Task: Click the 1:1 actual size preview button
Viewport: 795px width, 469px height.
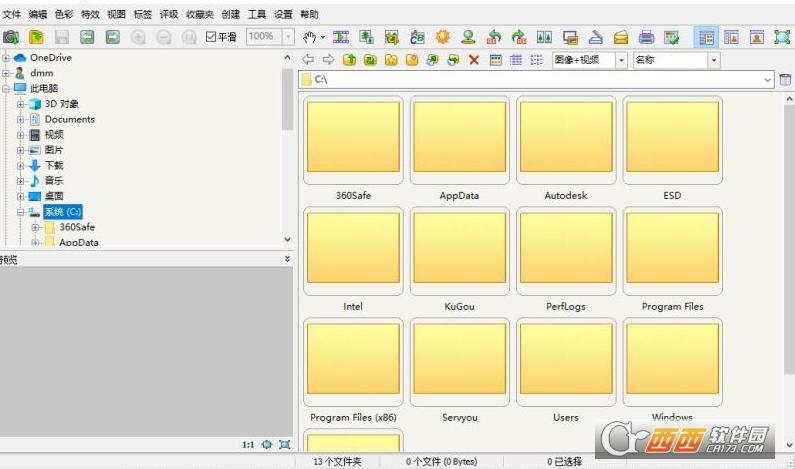Action: point(248,445)
